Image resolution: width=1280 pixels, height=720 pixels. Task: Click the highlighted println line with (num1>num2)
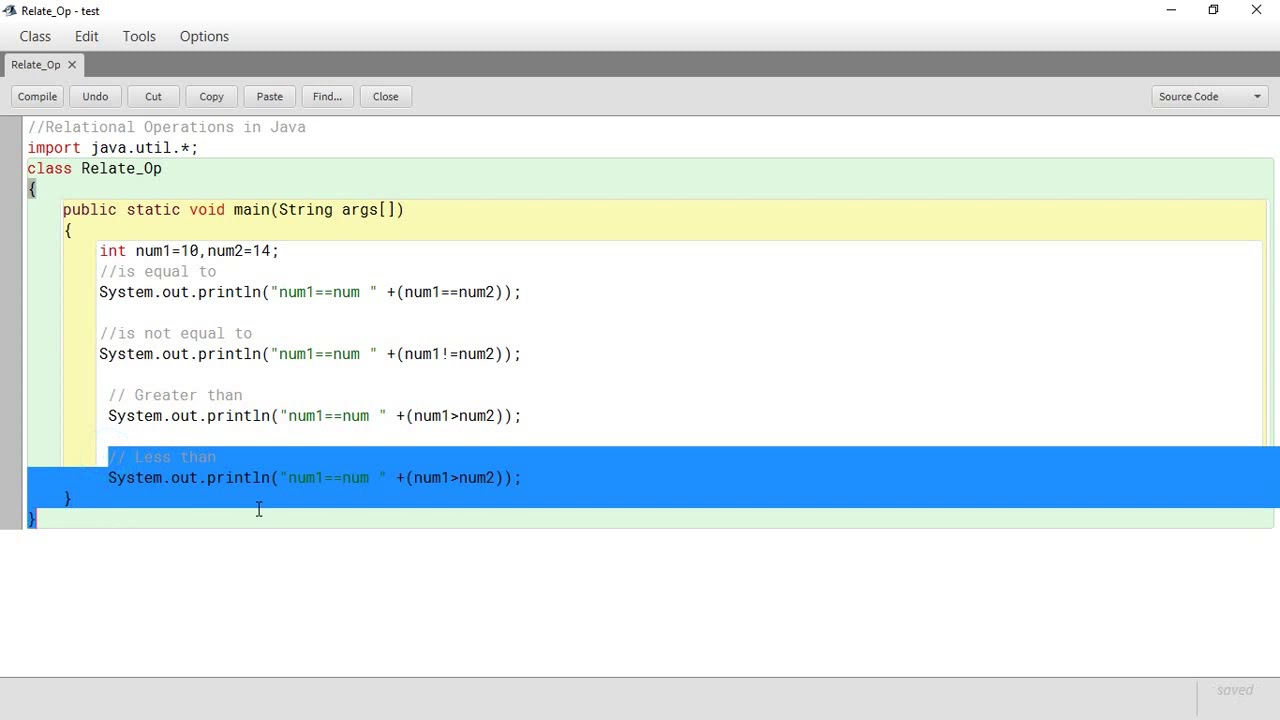[x=314, y=478]
